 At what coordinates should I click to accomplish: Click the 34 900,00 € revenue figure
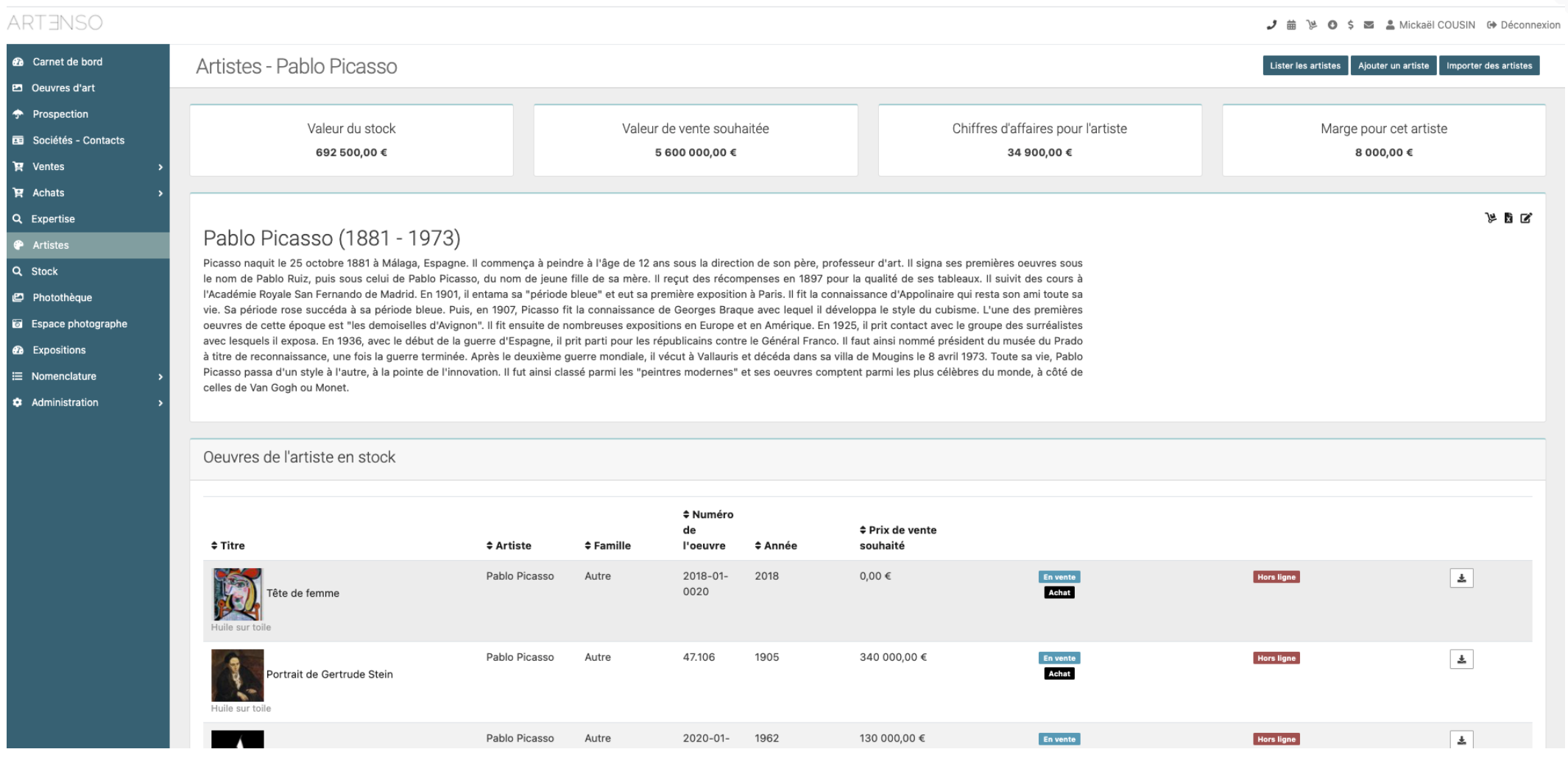[1039, 152]
